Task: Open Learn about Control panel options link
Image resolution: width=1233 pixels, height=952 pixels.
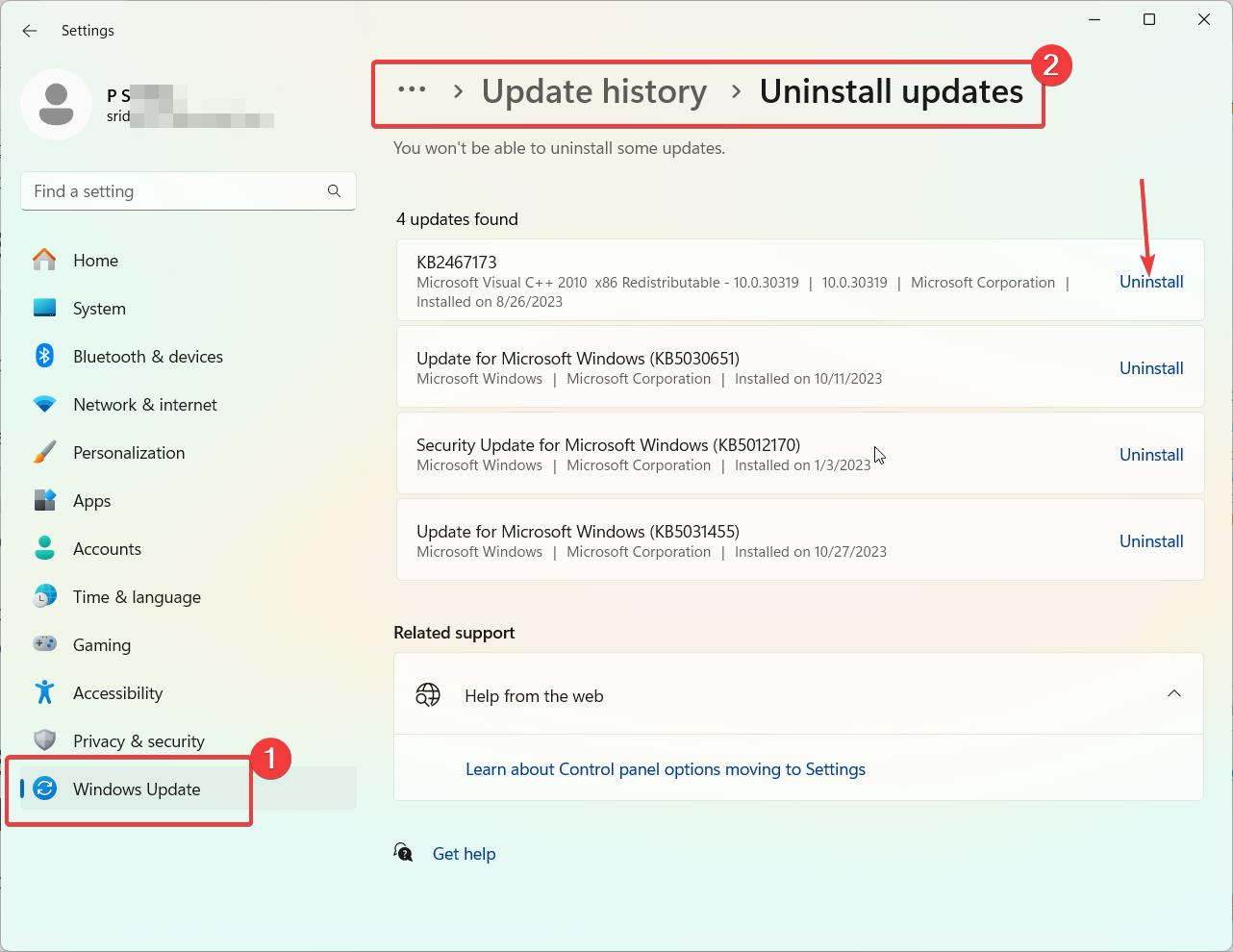Action: [666, 768]
